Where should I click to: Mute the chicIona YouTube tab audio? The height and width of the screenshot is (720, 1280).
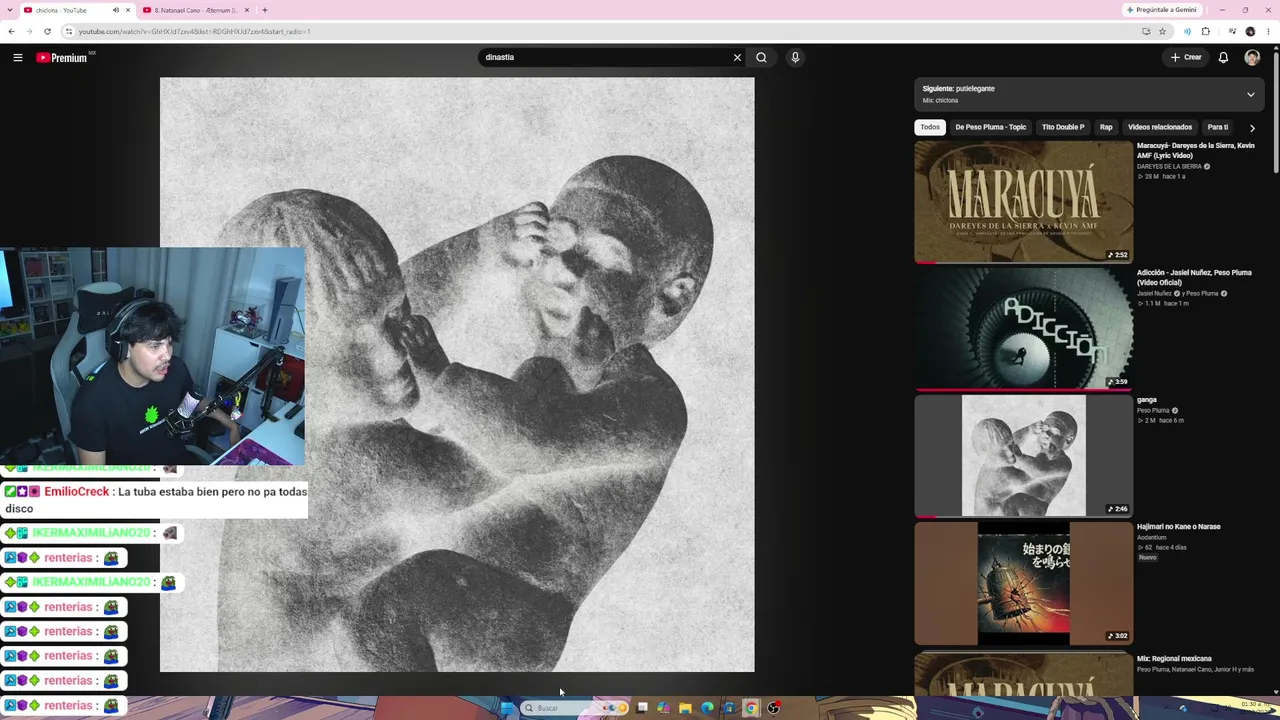[x=115, y=10]
